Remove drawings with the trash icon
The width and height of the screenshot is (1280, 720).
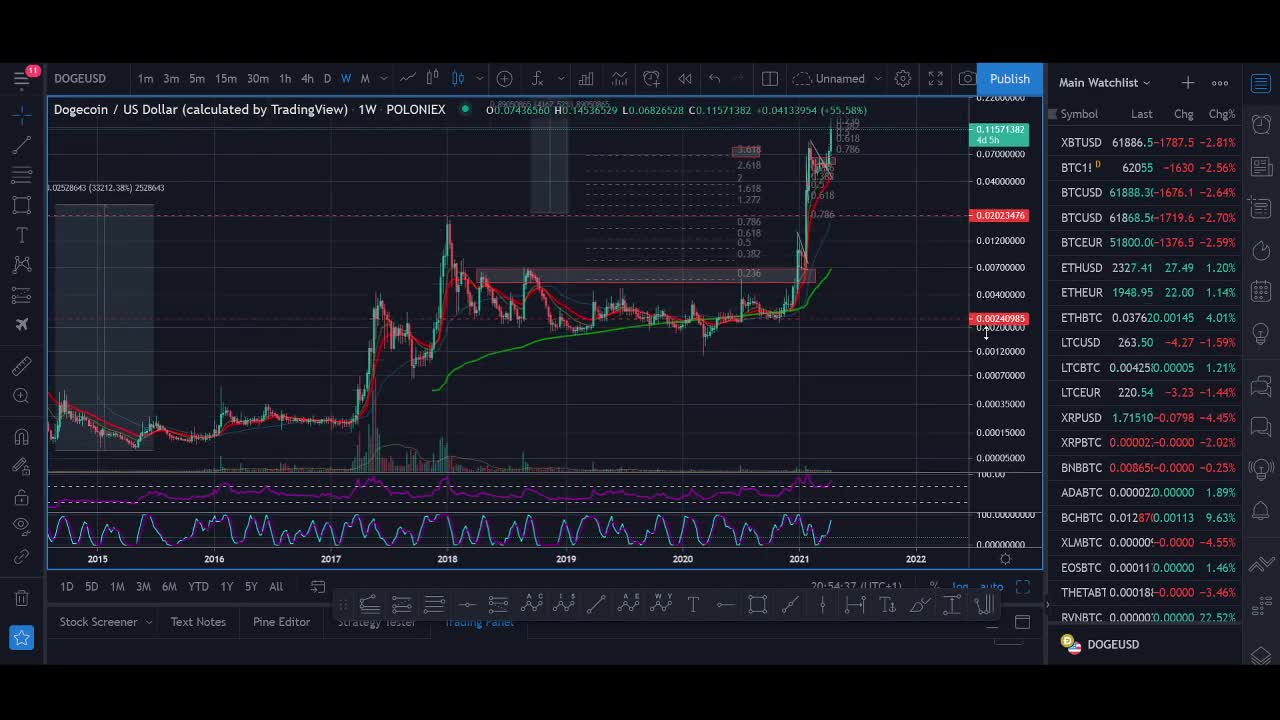pos(21,598)
